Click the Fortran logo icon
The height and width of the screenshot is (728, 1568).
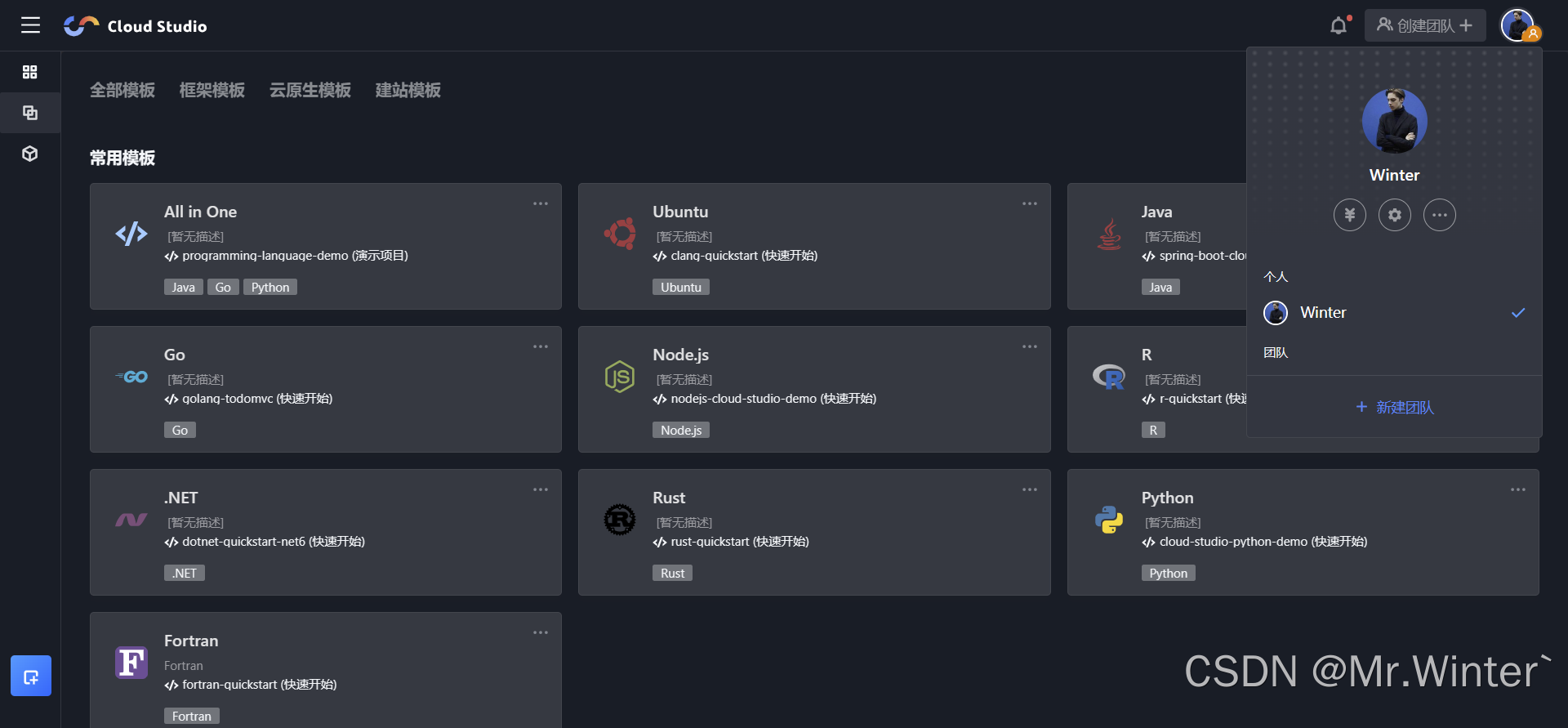pos(131,663)
